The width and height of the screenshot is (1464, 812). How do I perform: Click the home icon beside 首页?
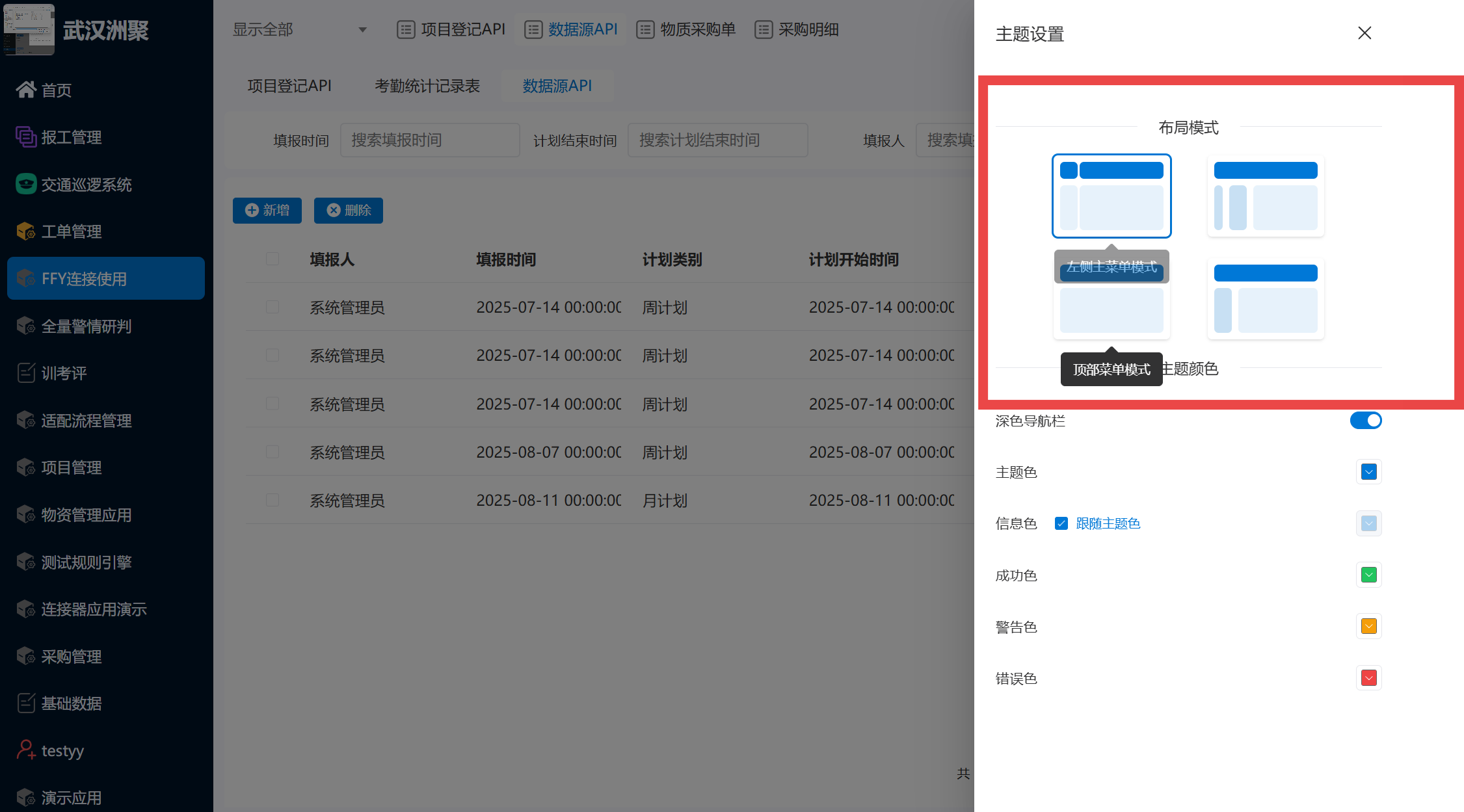26,90
